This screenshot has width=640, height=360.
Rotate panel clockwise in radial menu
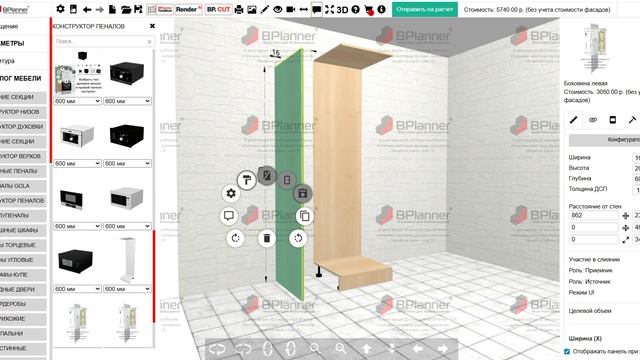[x=236, y=238]
